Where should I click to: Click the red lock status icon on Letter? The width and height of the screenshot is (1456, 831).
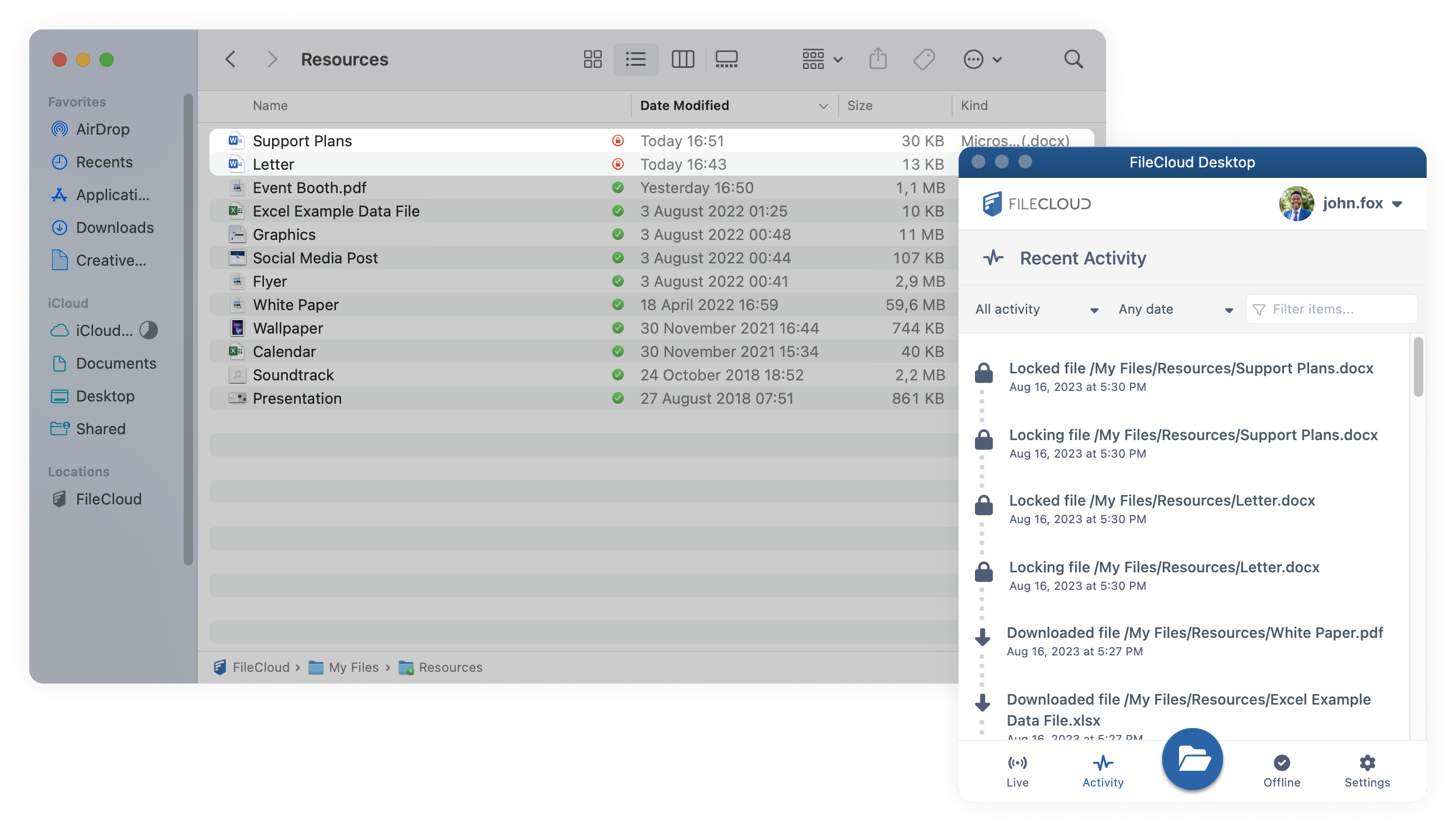coord(617,164)
